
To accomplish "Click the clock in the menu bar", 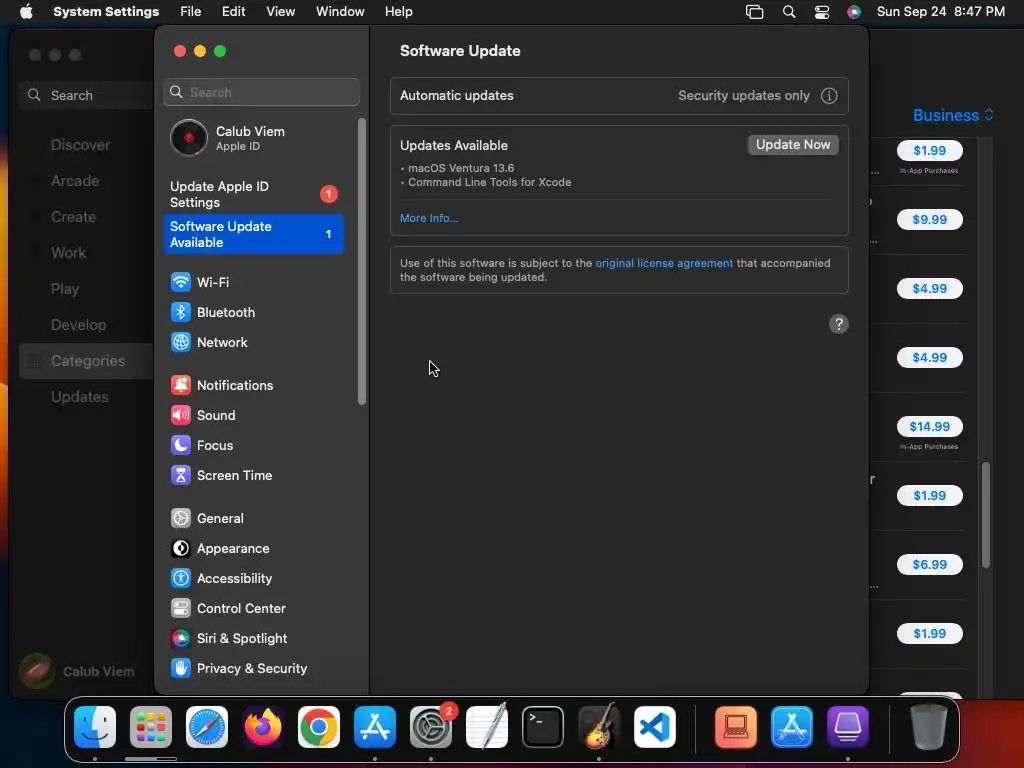I will click(940, 12).
